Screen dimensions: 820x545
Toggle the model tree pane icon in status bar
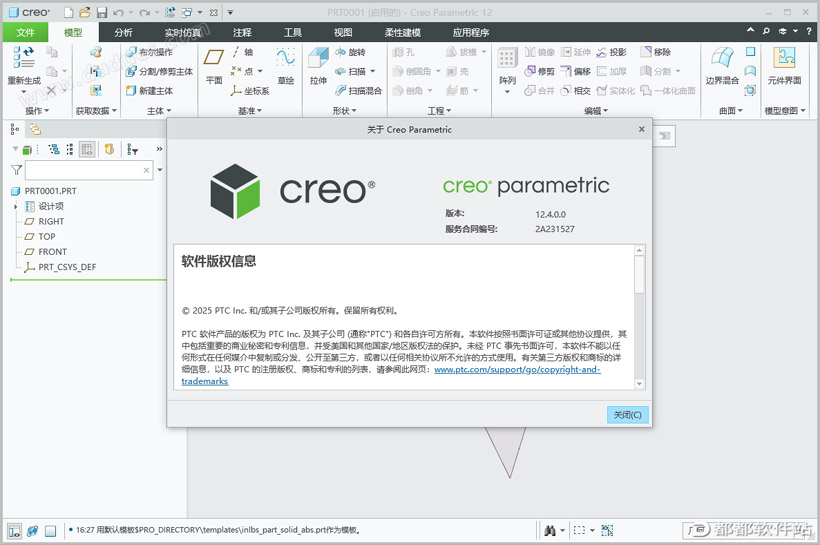[x=14, y=531]
